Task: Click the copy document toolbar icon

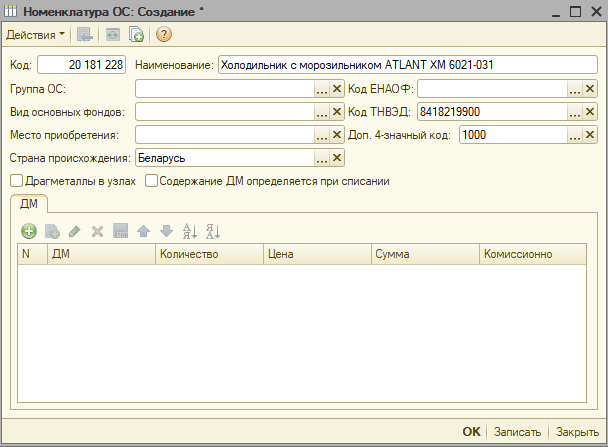Action: (x=136, y=35)
